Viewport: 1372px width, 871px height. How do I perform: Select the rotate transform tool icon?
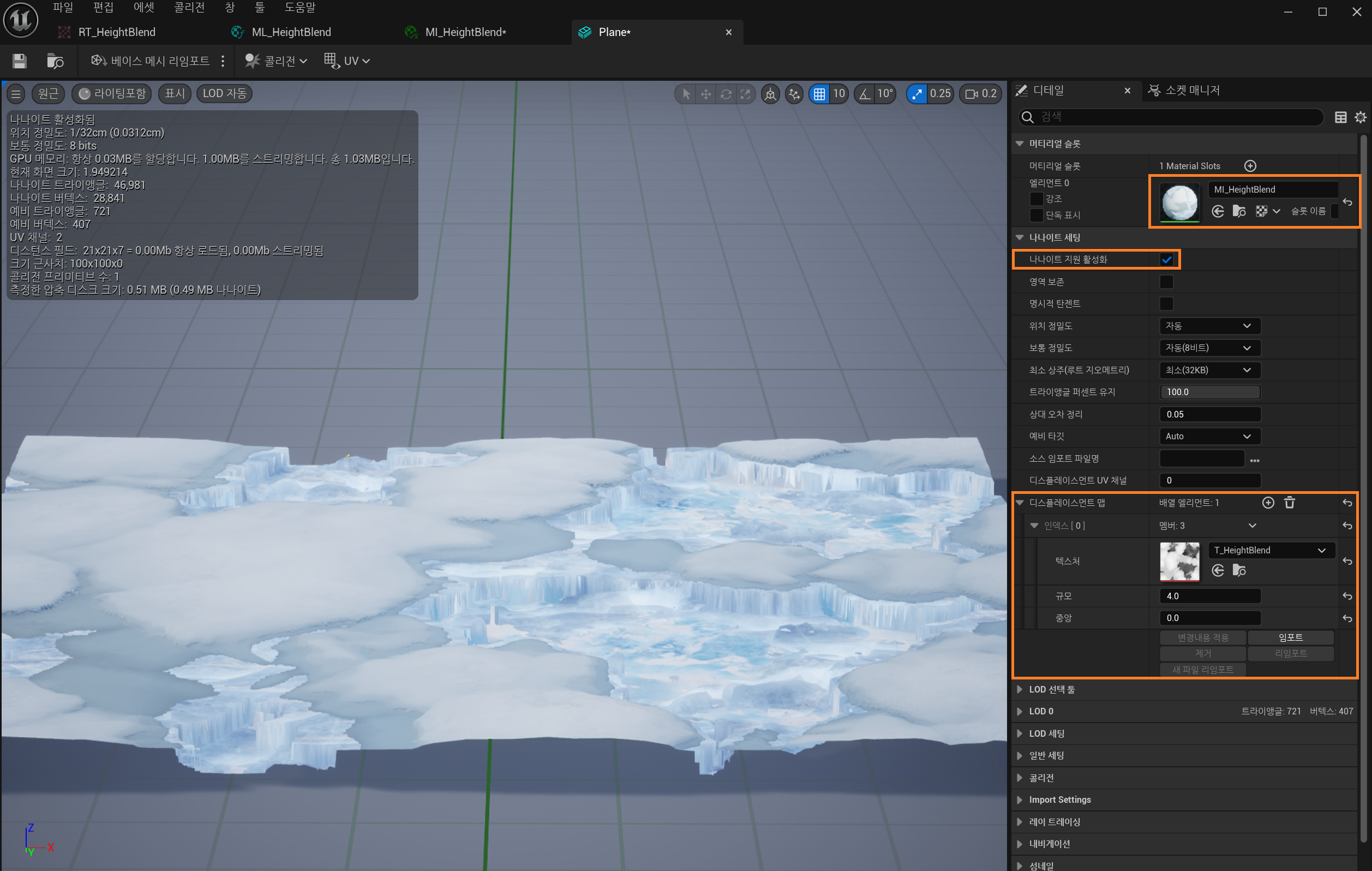(726, 94)
